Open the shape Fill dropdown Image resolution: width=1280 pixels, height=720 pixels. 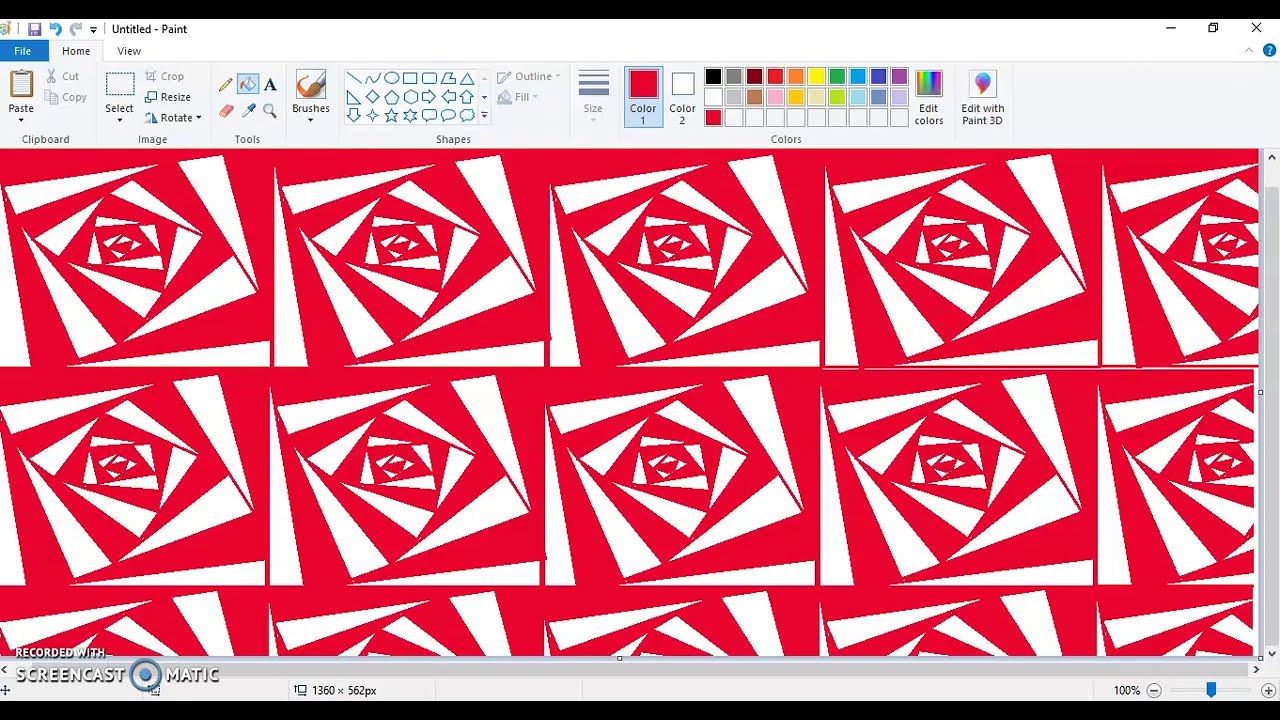point(518,97)
